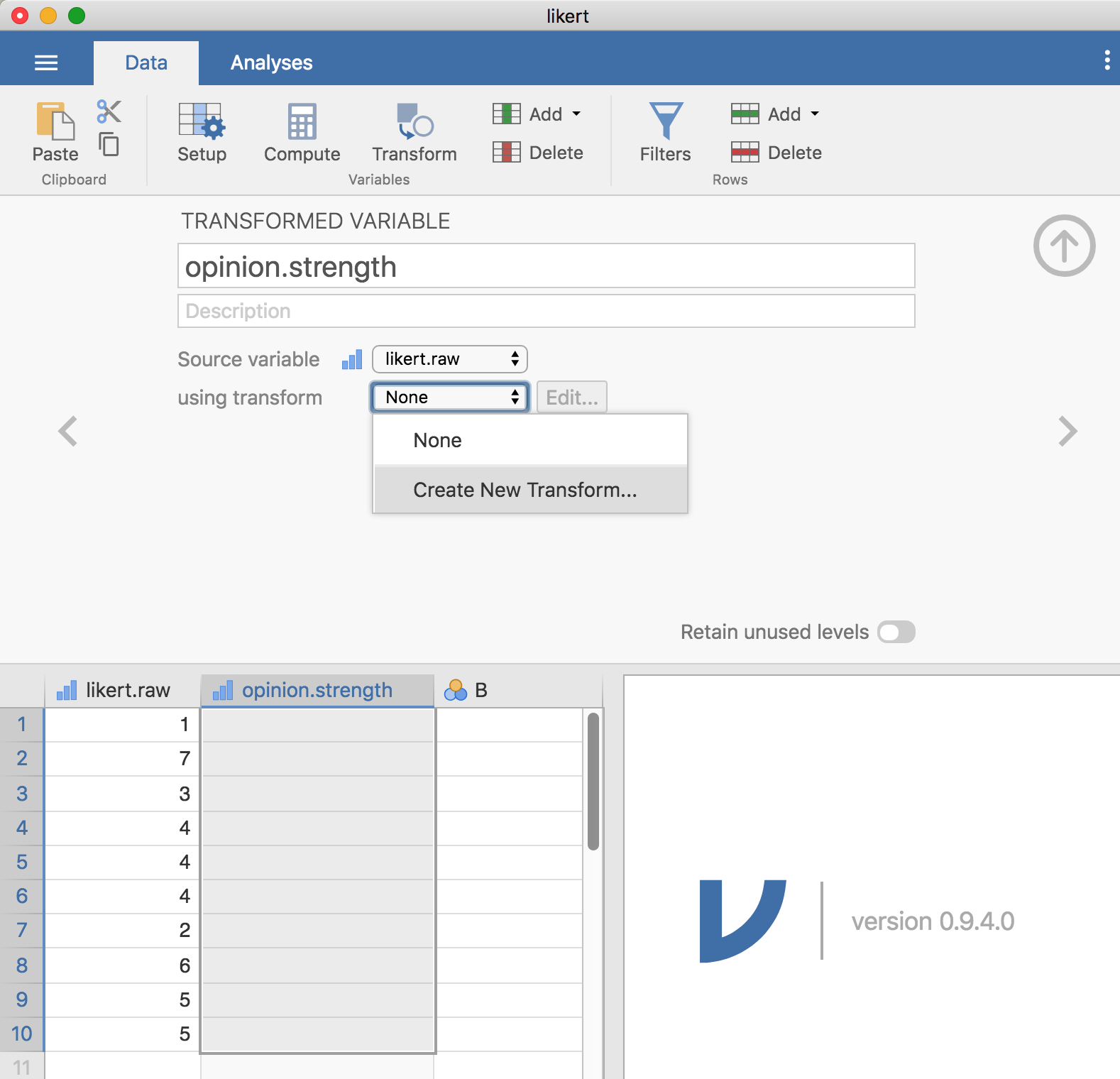Viewport: 1120px width, 1079px height.
Task: Click the Transform variable tool
Action: [x=414, y=133]
